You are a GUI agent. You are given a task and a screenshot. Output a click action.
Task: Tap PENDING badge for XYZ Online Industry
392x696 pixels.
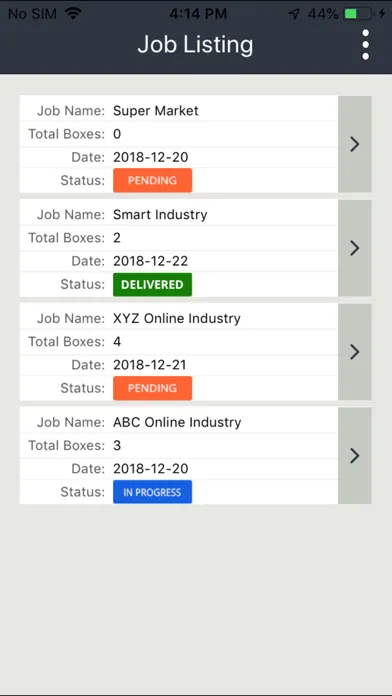point(152,388)
